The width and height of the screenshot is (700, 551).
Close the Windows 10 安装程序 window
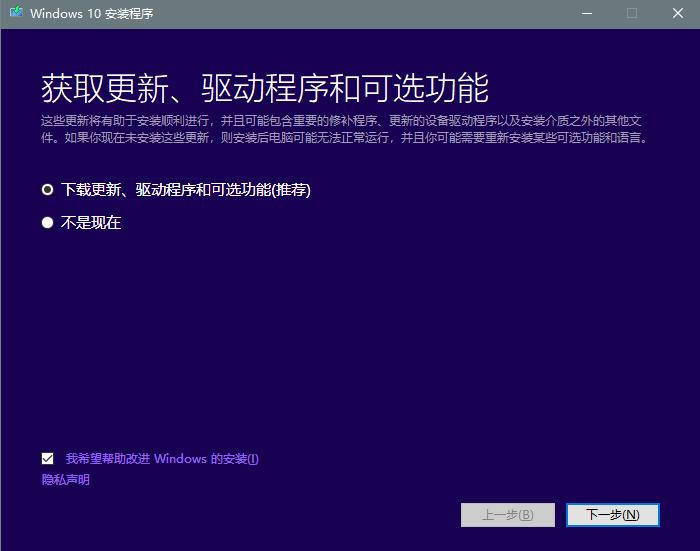(678, 13)
